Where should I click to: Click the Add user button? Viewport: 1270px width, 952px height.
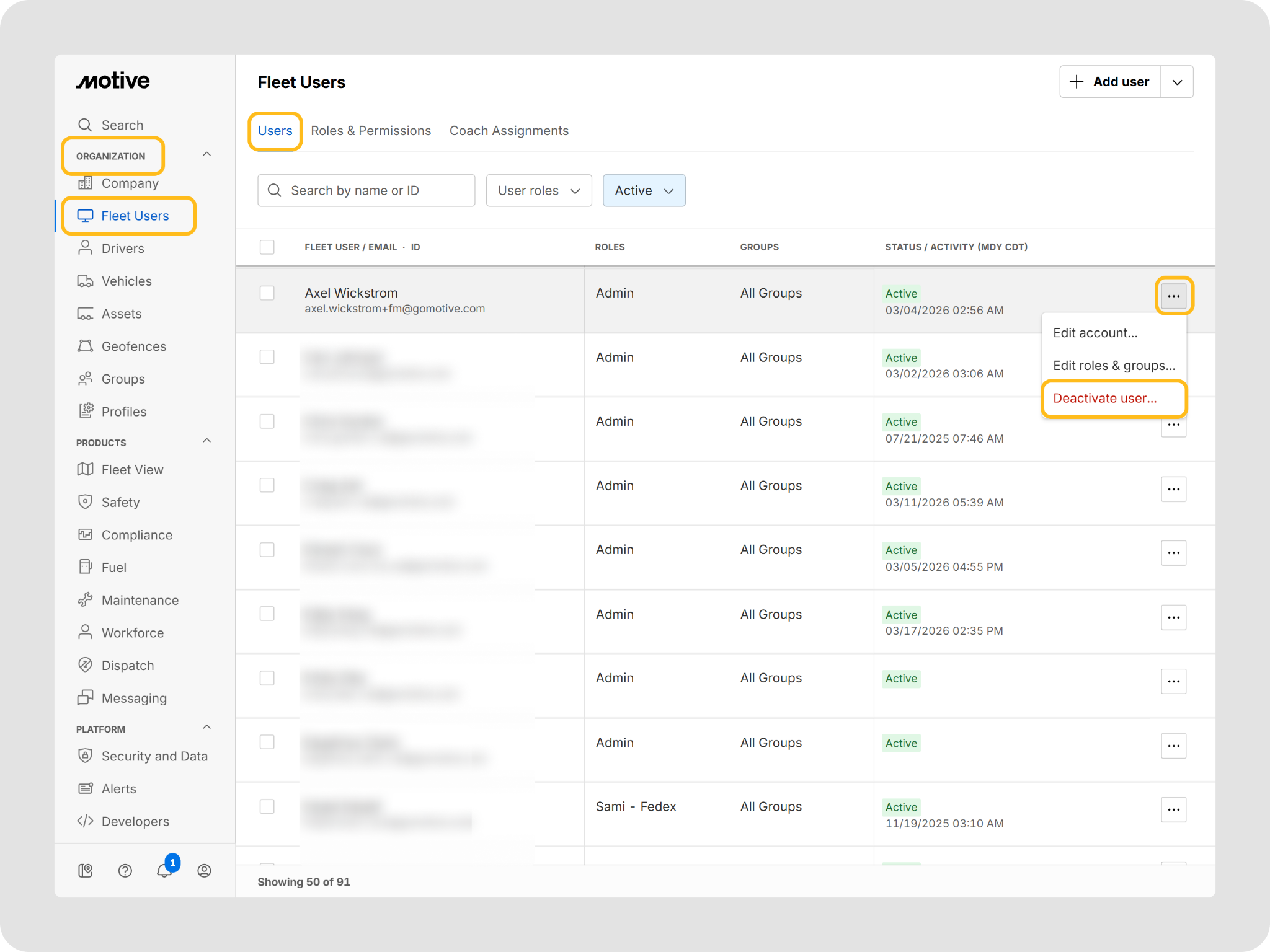[1110, 82]
